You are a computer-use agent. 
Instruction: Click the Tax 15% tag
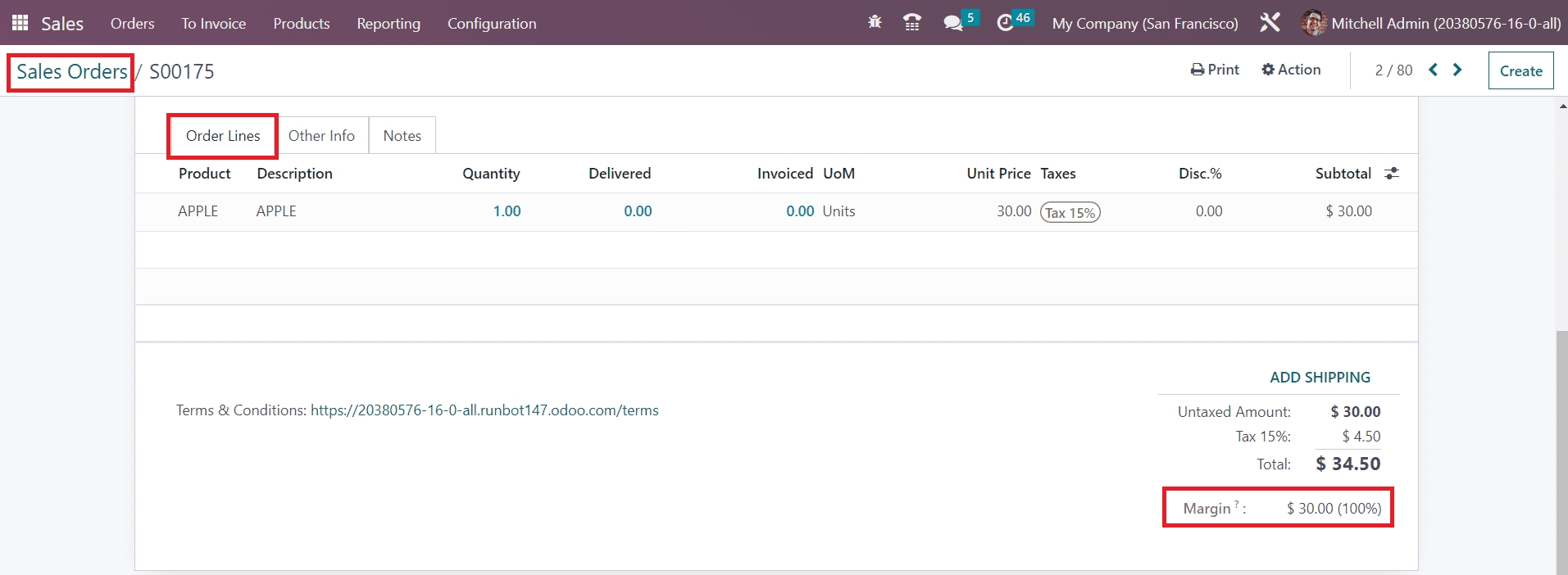[1070, 212]
